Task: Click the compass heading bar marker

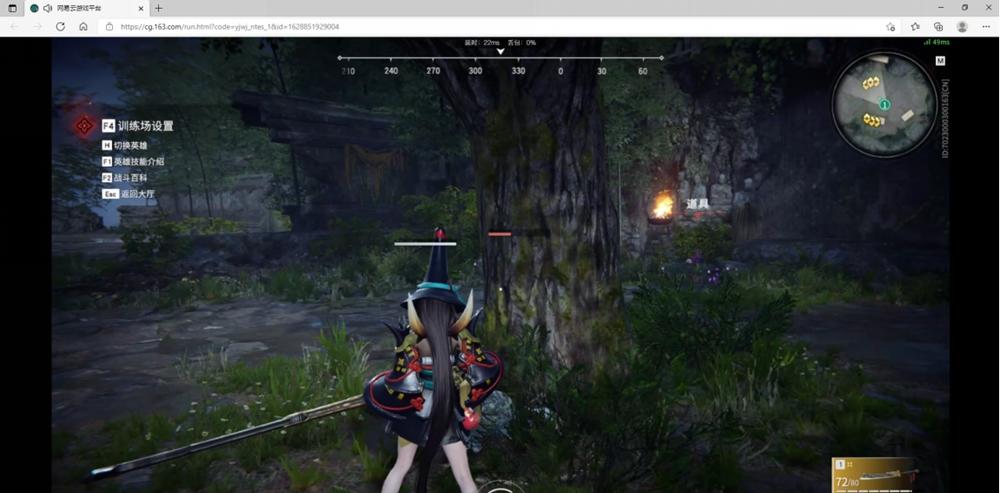Action: click(x=501, y=52)
